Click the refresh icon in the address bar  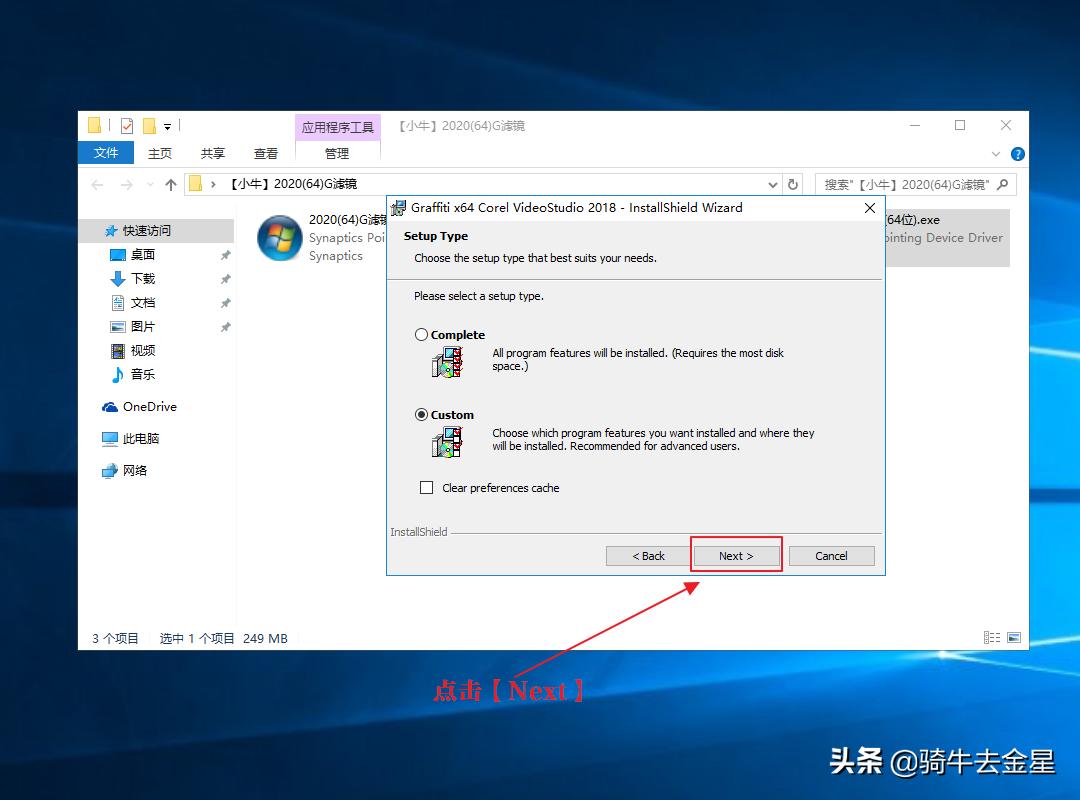(x=791, y=184)
